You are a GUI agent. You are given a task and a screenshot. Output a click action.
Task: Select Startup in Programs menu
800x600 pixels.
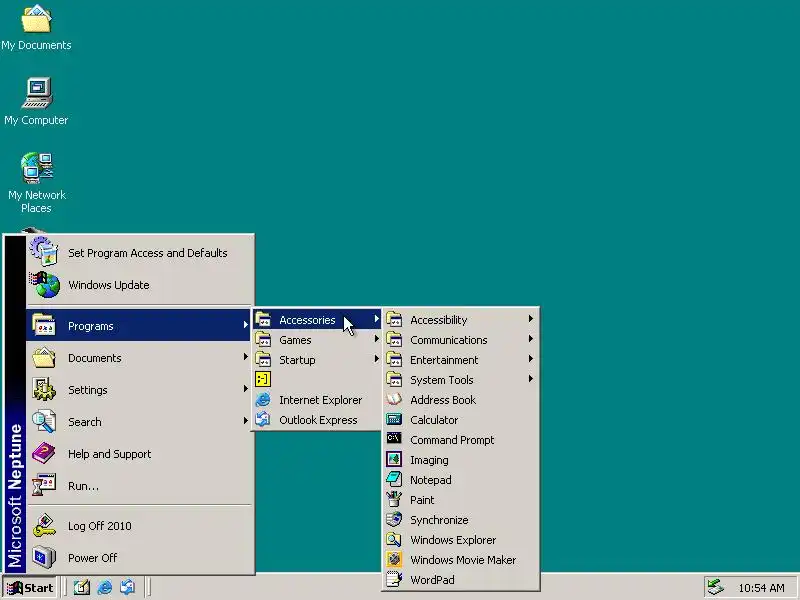coord(317,359)
